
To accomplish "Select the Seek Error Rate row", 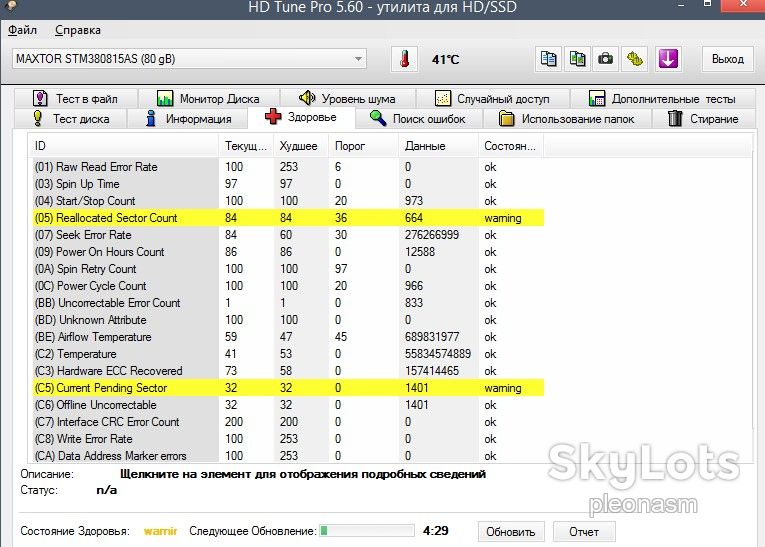I will (x=286, y=235).
